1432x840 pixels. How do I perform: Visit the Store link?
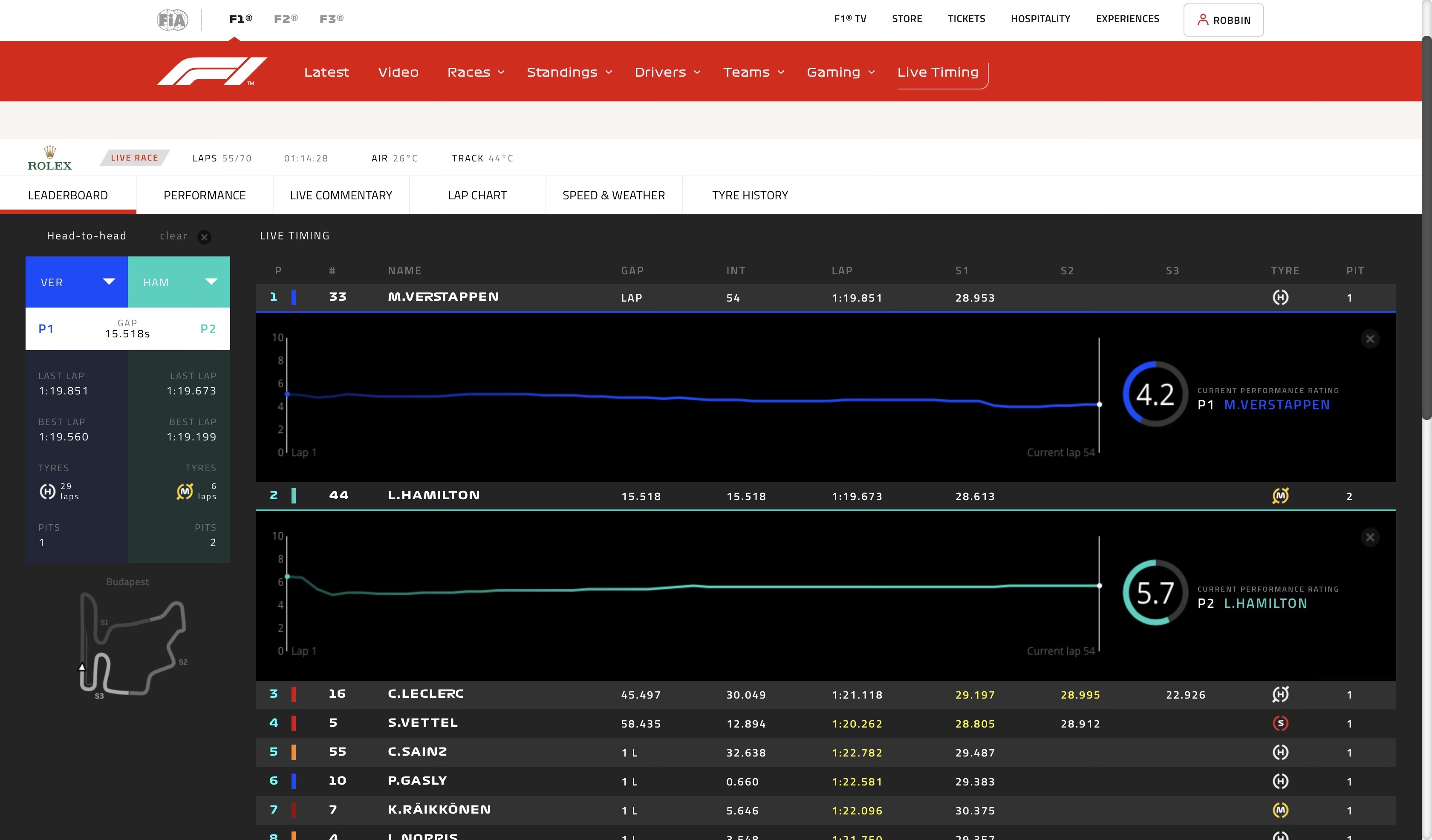907,19
